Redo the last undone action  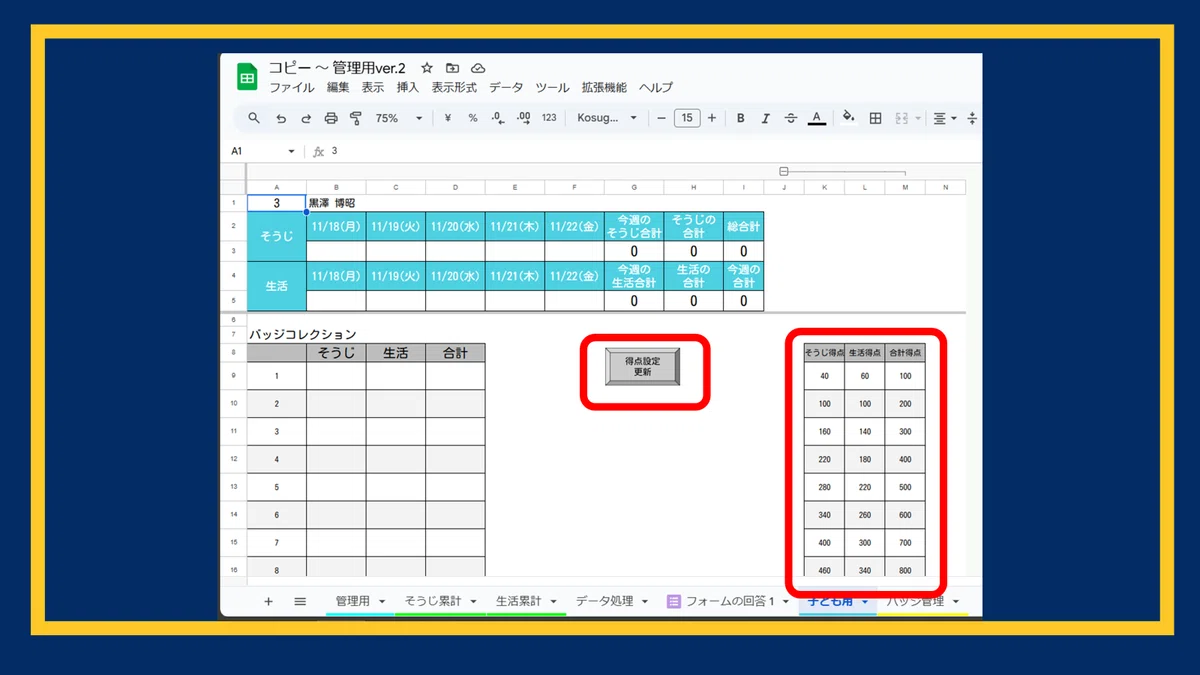[x=306, y=118]
